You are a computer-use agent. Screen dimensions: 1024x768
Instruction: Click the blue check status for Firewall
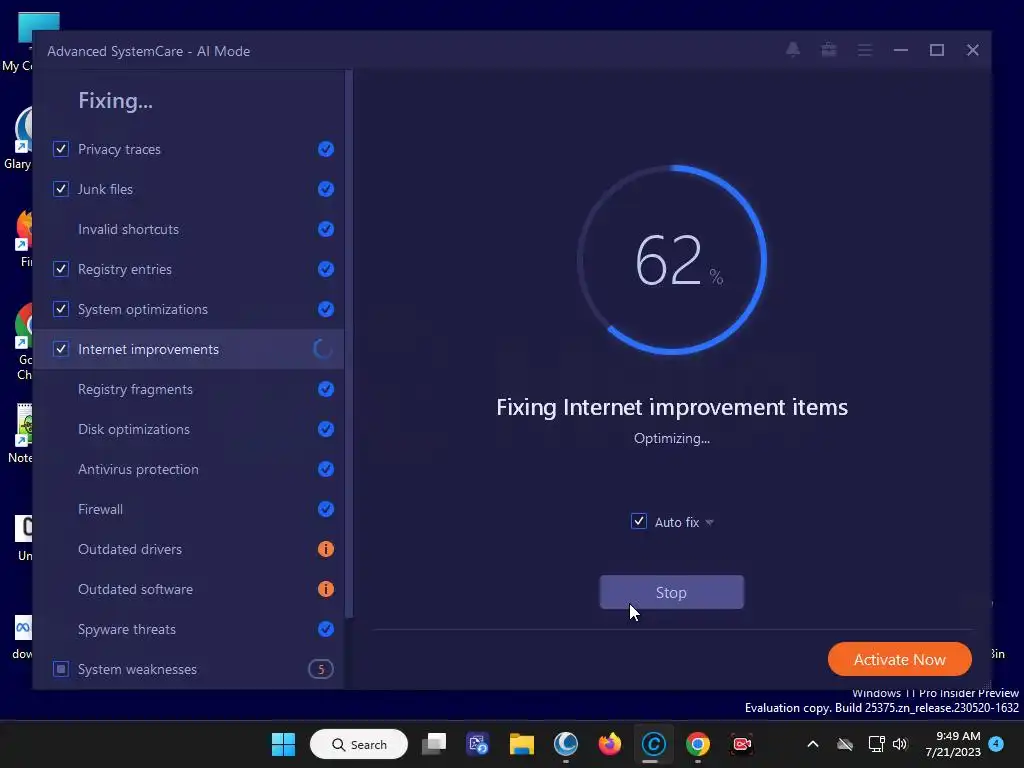325,509
